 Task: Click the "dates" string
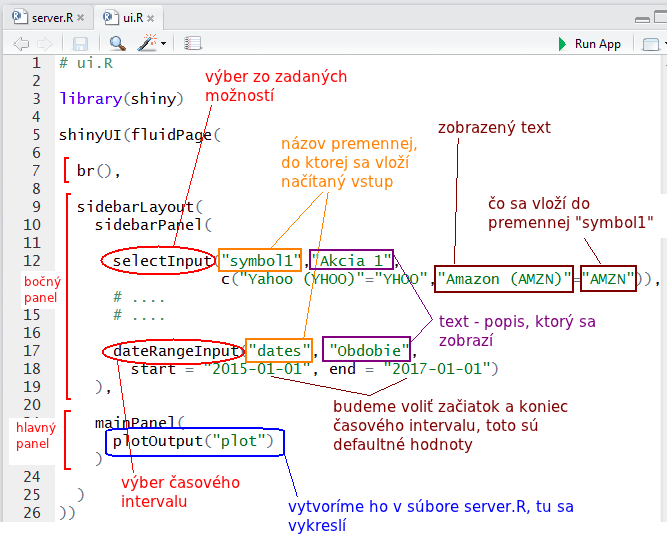click(x=279, y=351)
